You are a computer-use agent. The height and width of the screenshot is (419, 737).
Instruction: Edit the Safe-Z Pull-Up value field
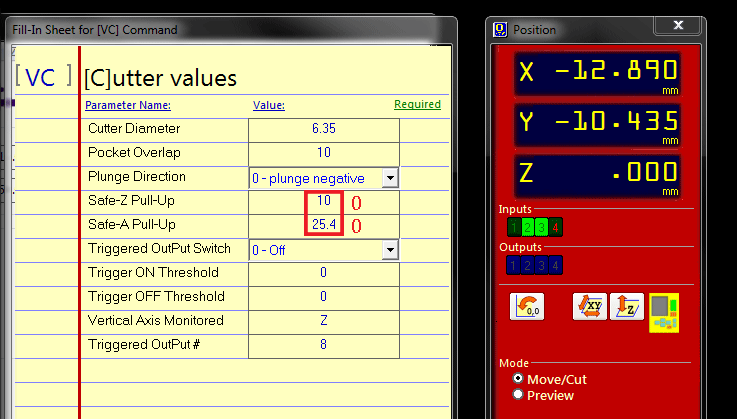[x=324, y=201]
